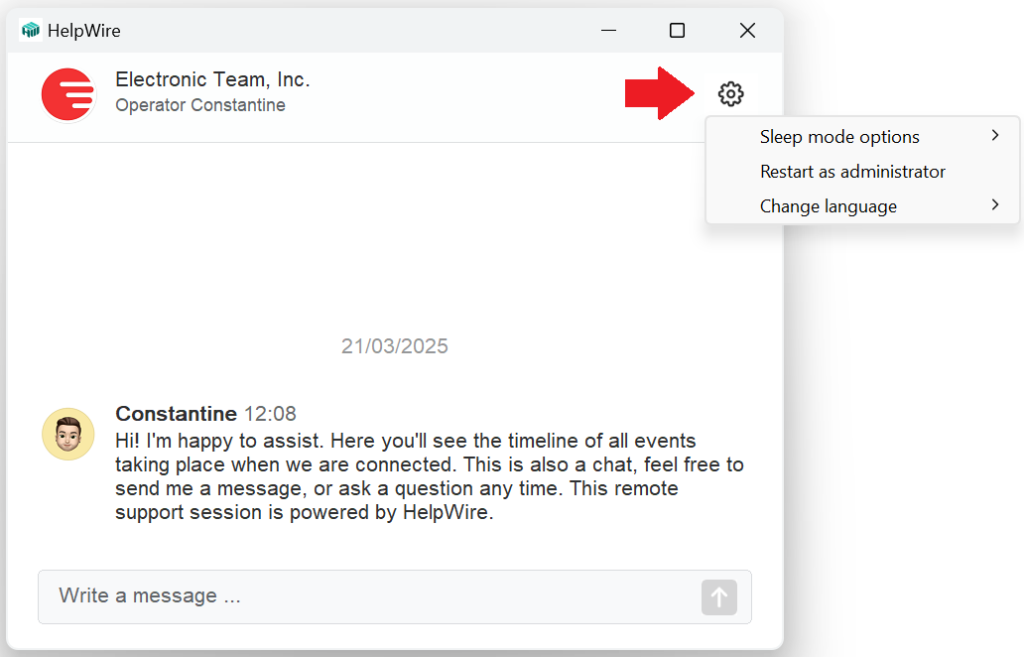Select Sleep mode options from the menu
The height and width of the screenshot is (657, 1024).
click(839, 136)
